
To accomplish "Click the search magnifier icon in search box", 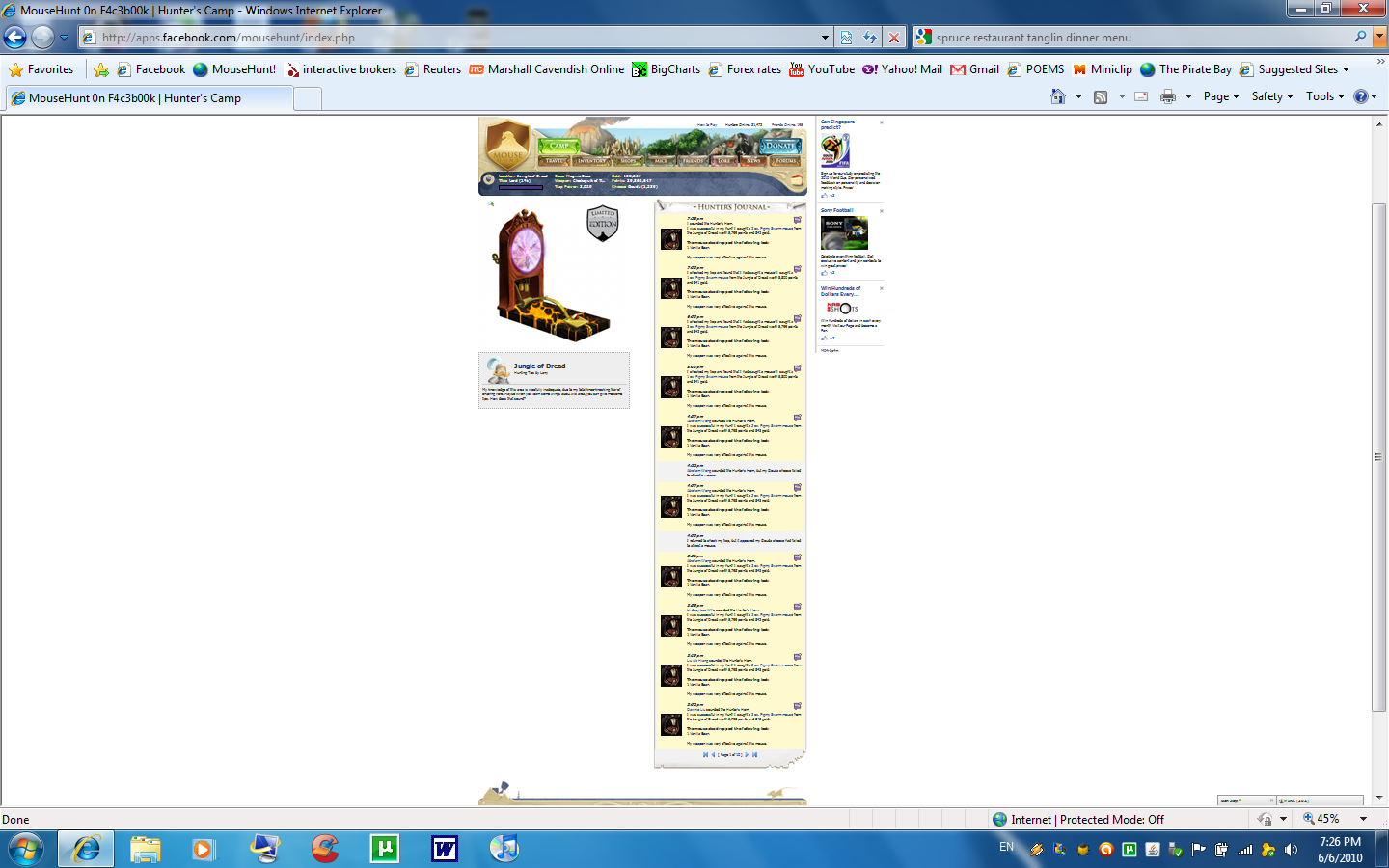I will [1360, 37].
